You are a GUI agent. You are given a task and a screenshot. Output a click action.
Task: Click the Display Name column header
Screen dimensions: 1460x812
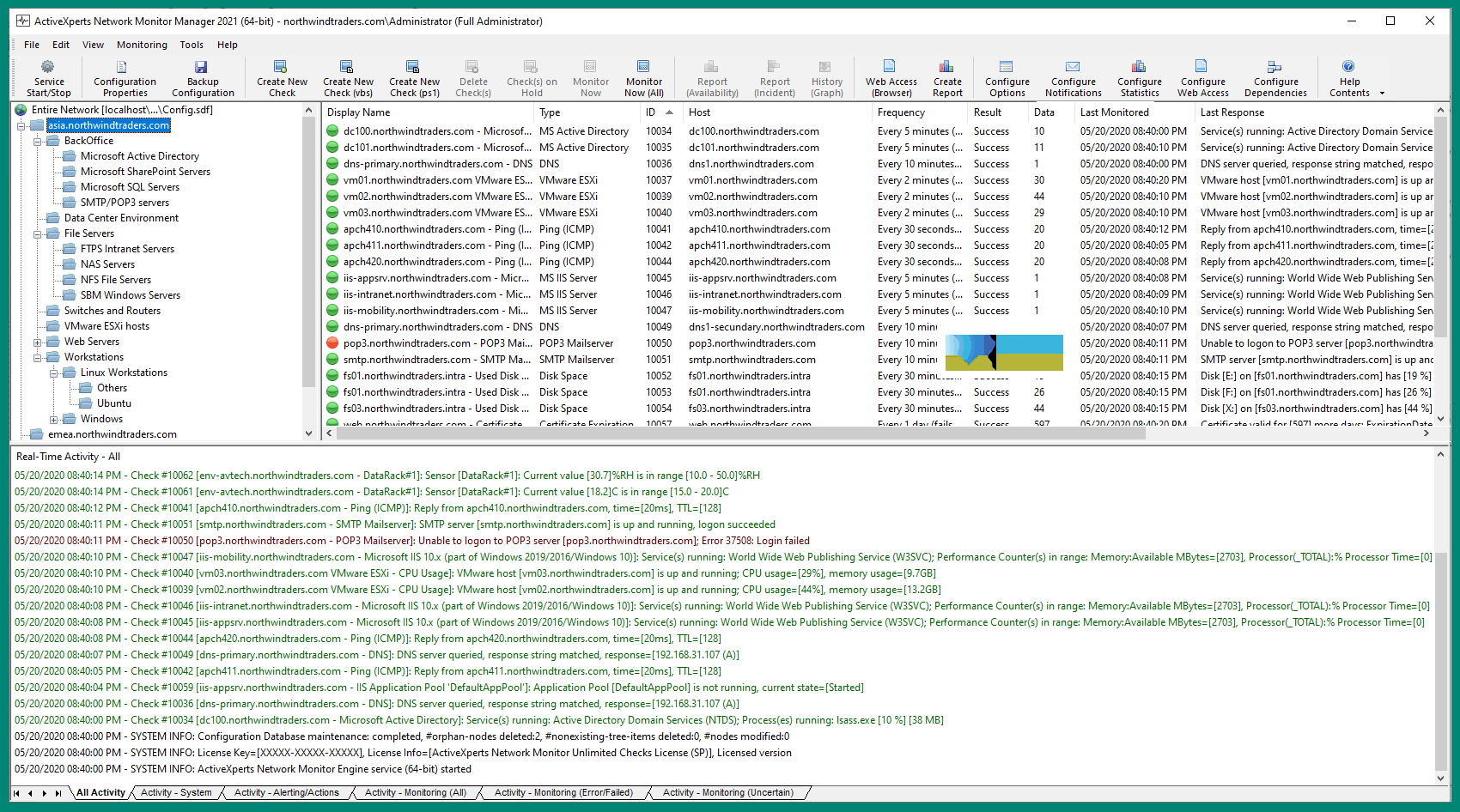[427, 112]
